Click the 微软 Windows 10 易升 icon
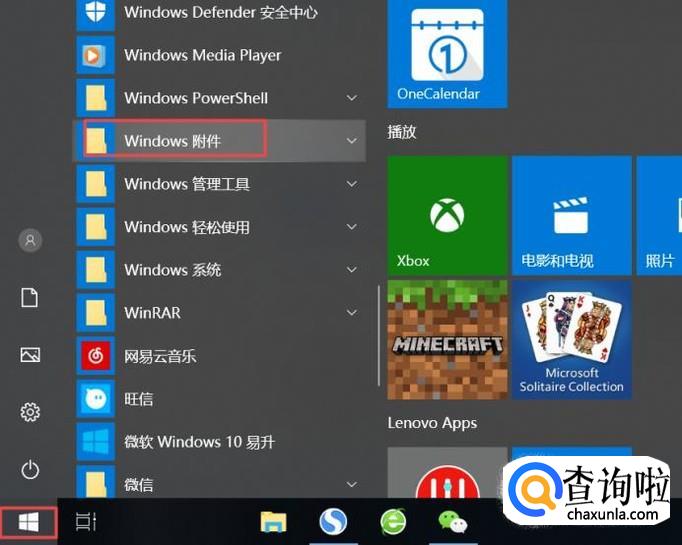Screen dimensions: 682x545 click(x=96, y=442)
